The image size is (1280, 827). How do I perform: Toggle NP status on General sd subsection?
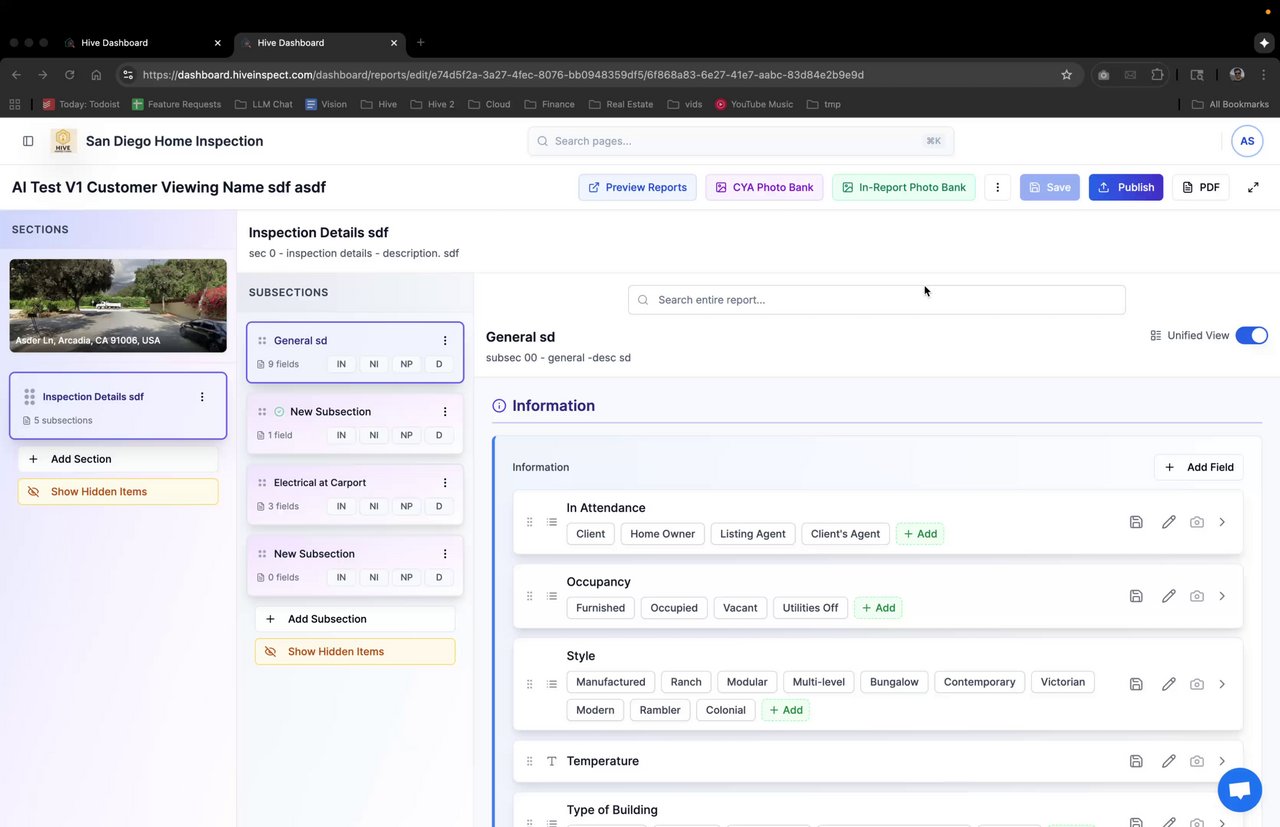pyautogui.click(x=406, y=364)
